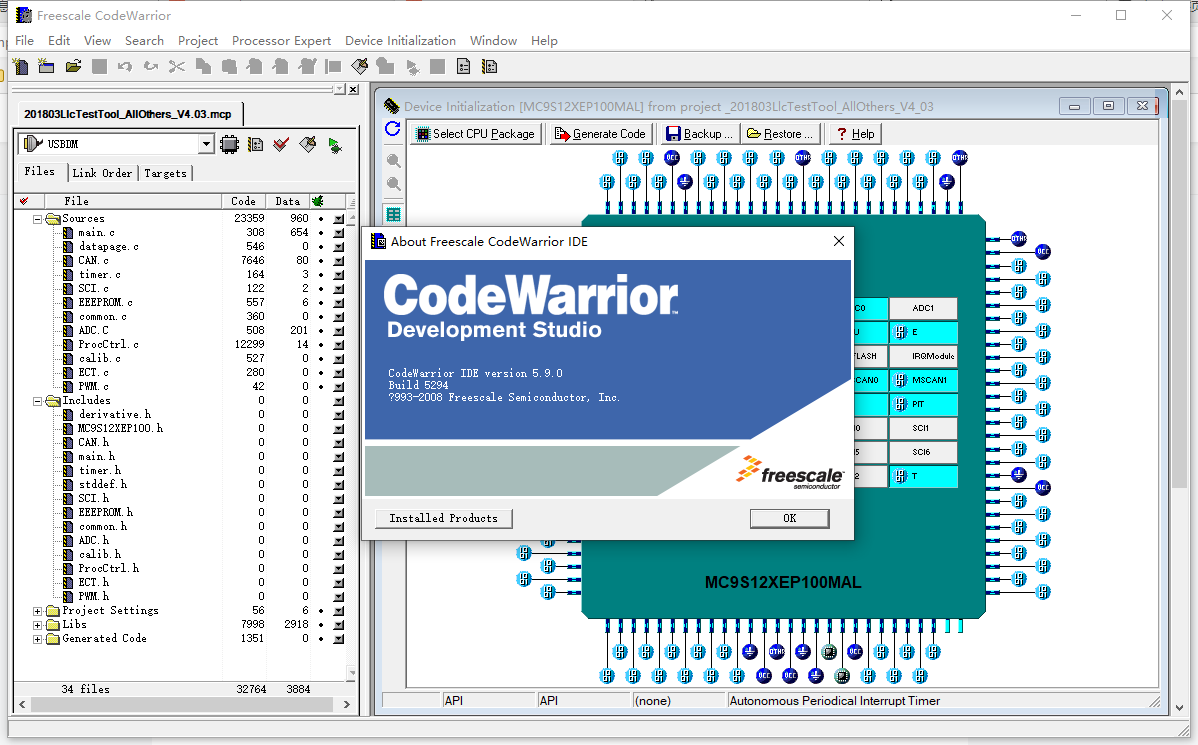Select the zoom-in magnifier icon
Image resolution: width=1198 pixels, height=745 pixels.
click(392, 160)
